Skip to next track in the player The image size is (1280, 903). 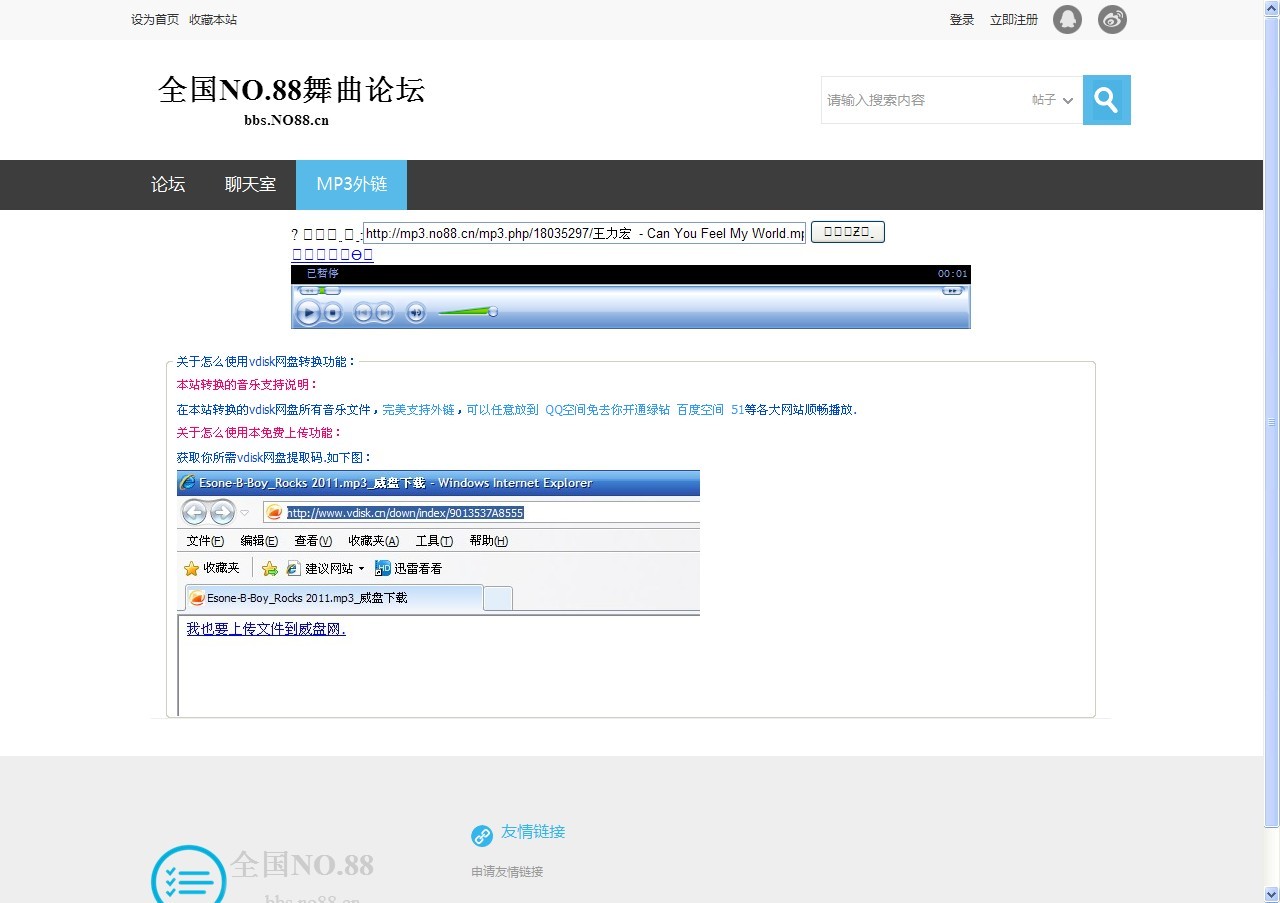tap(384, 313)
